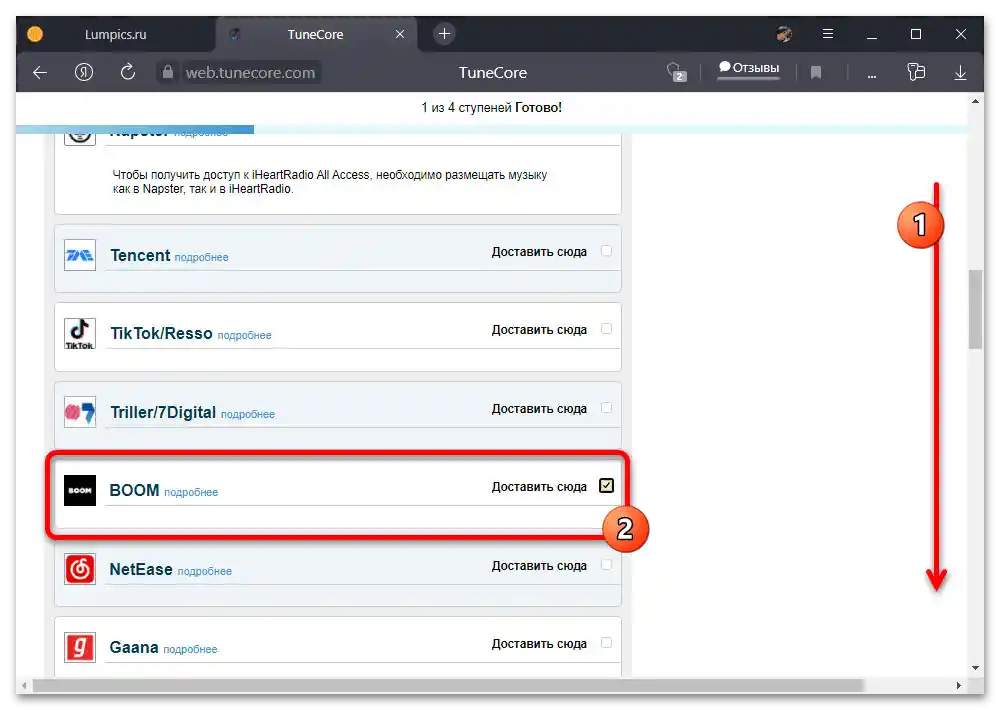Open TikTok/Resso 'подробнее' details link
1000x710 pixels.
point(244,336)
